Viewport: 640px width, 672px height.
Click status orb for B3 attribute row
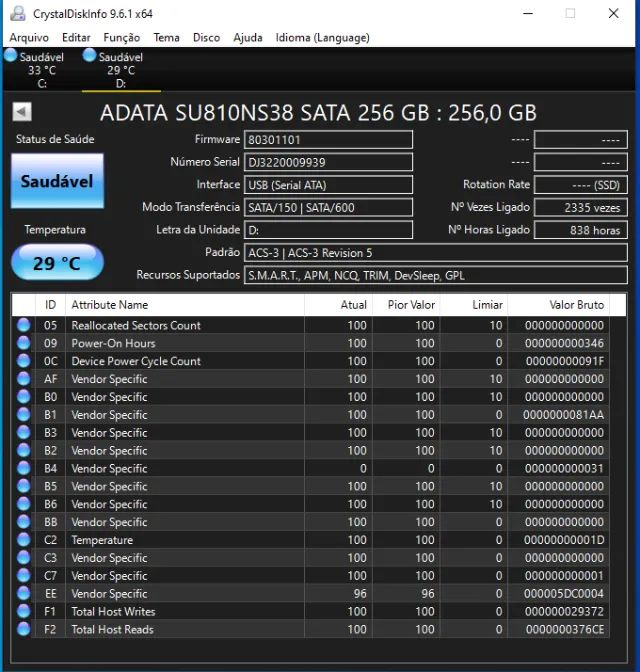[24, 432]
